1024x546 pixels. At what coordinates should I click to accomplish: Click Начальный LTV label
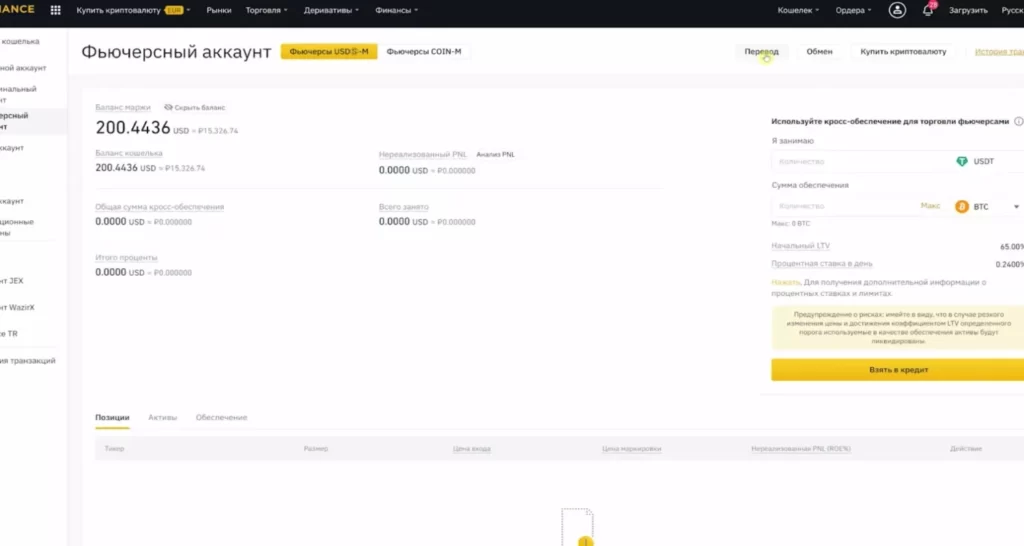click(801, 246)
